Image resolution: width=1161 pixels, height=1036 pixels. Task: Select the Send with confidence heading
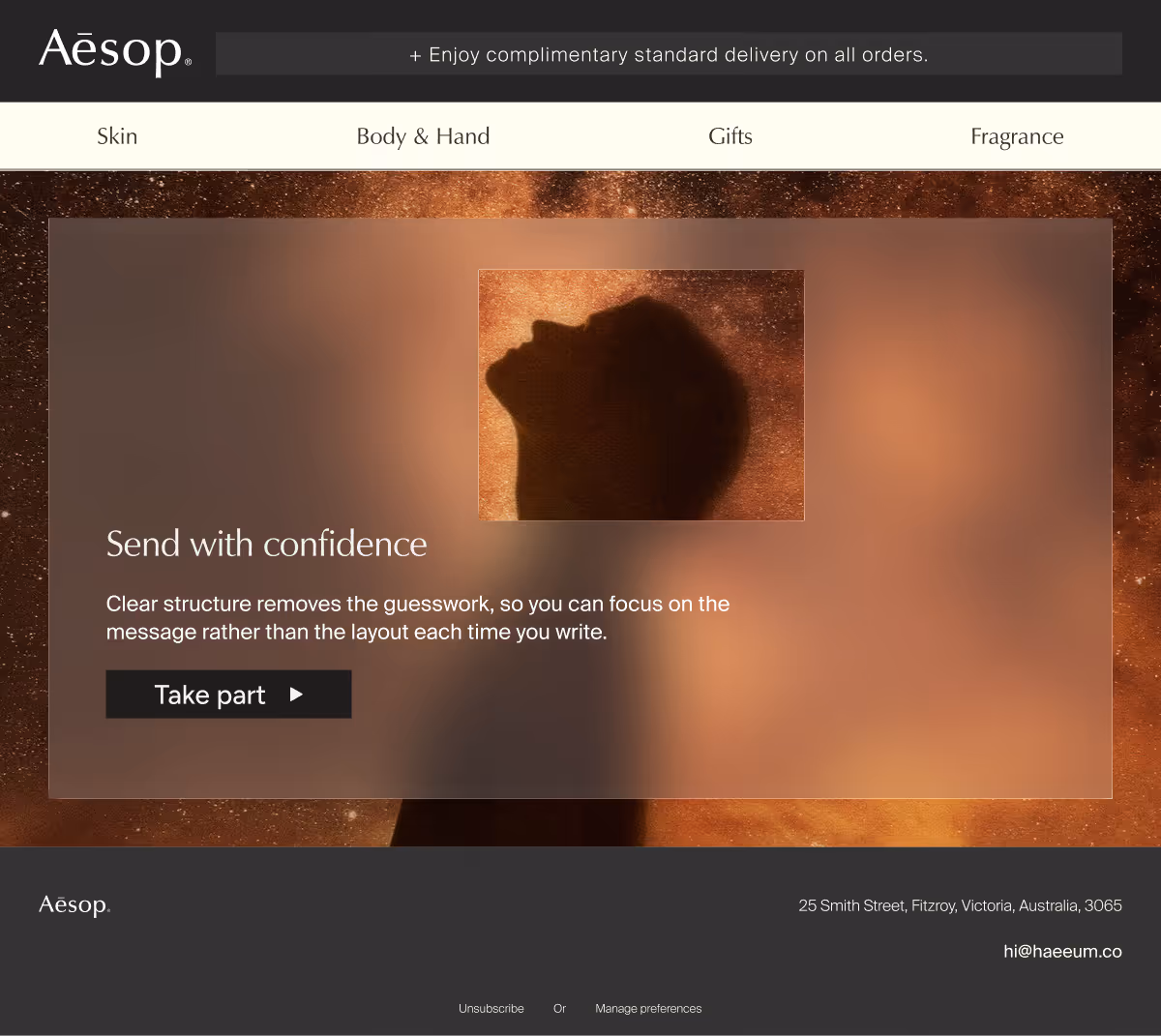point(266,544)
